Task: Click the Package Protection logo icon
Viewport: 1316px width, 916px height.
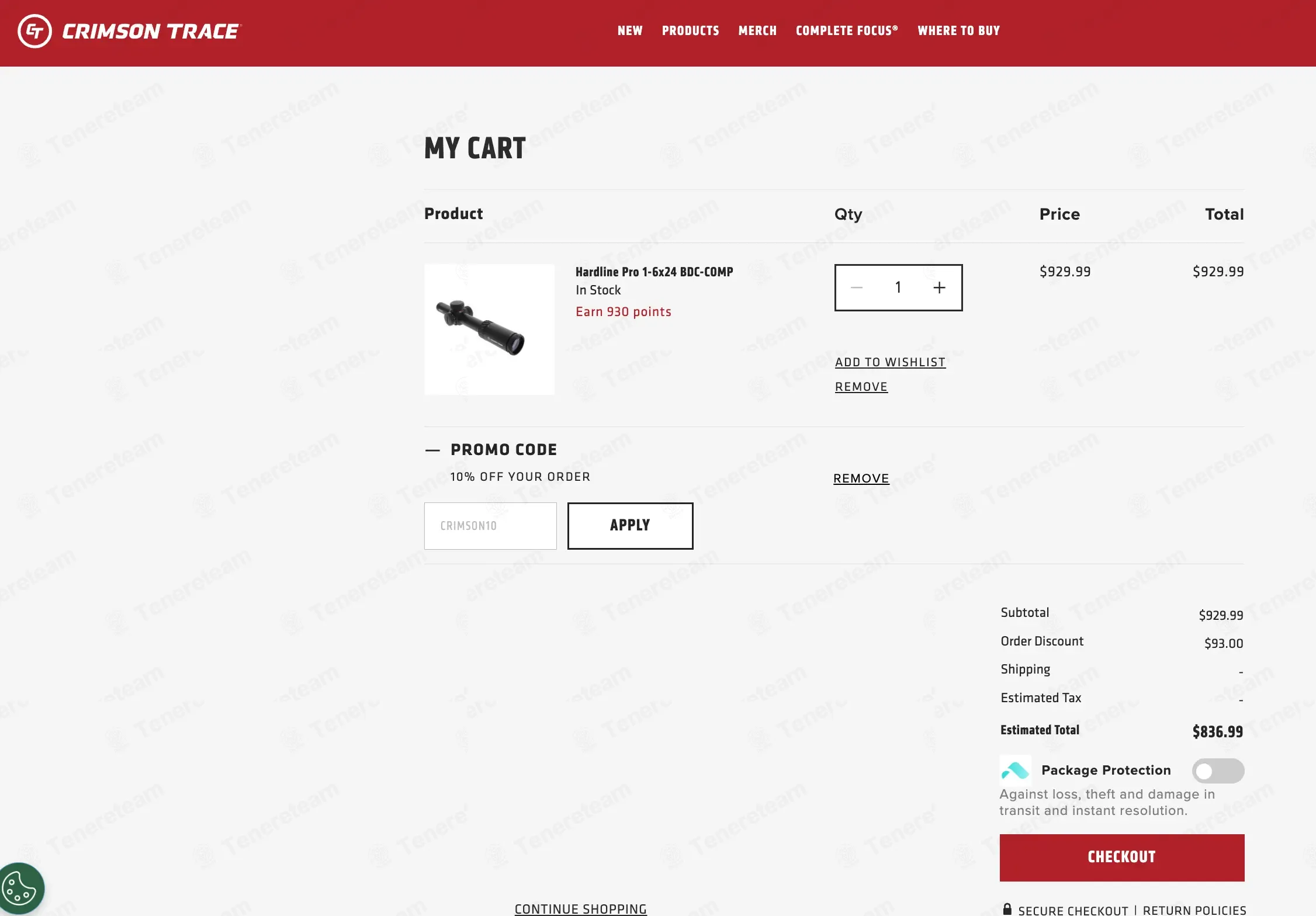Action: (x=1015, y=770)
